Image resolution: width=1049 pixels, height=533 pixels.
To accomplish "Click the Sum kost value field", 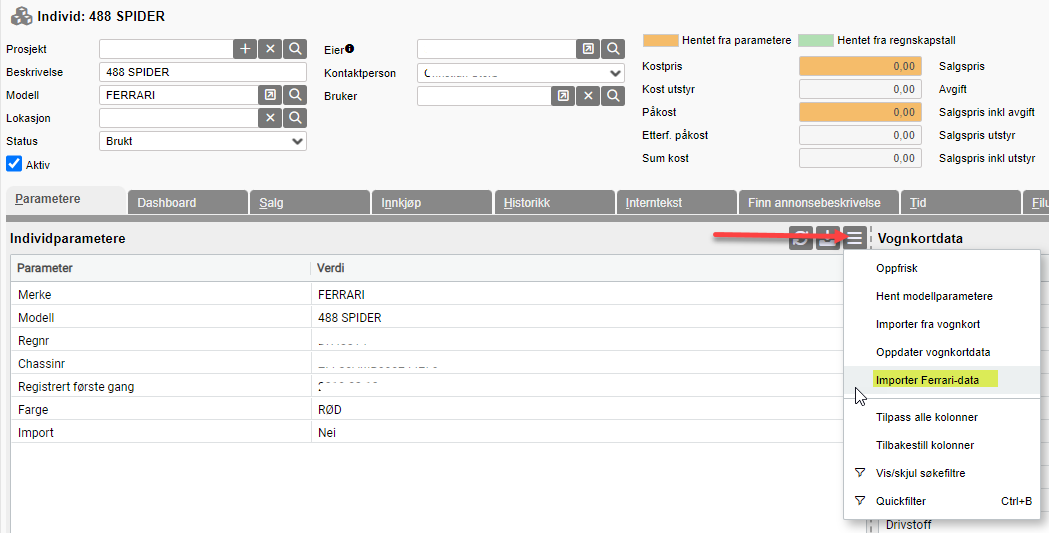I will coord(860,158).
